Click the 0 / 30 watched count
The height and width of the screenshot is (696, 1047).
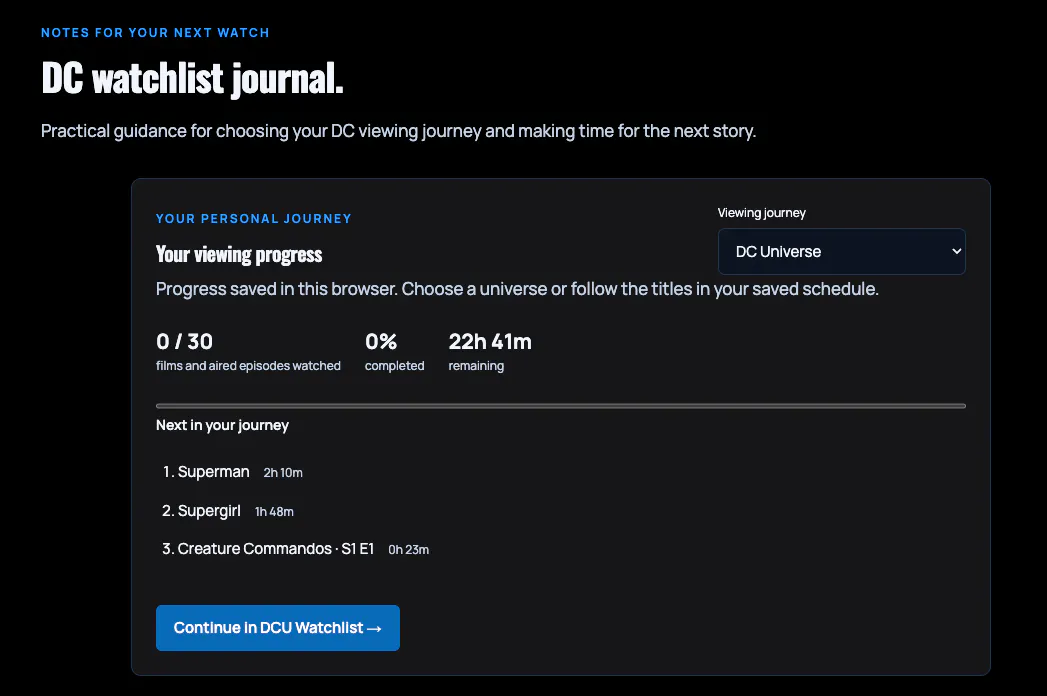coord(184,341)
